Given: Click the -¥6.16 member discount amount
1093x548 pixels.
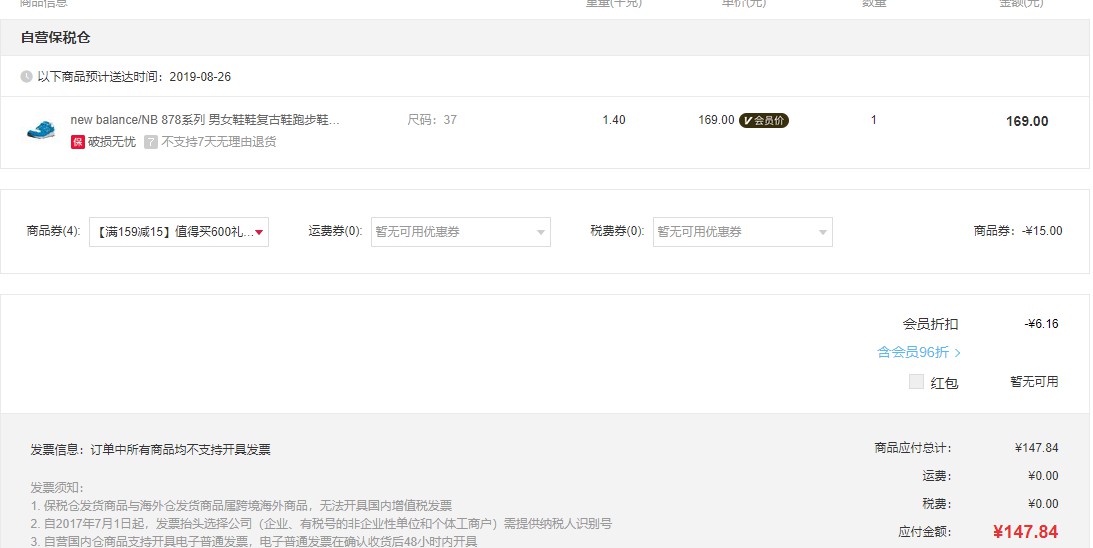Looking at the screenshot, I should 1041,324.
